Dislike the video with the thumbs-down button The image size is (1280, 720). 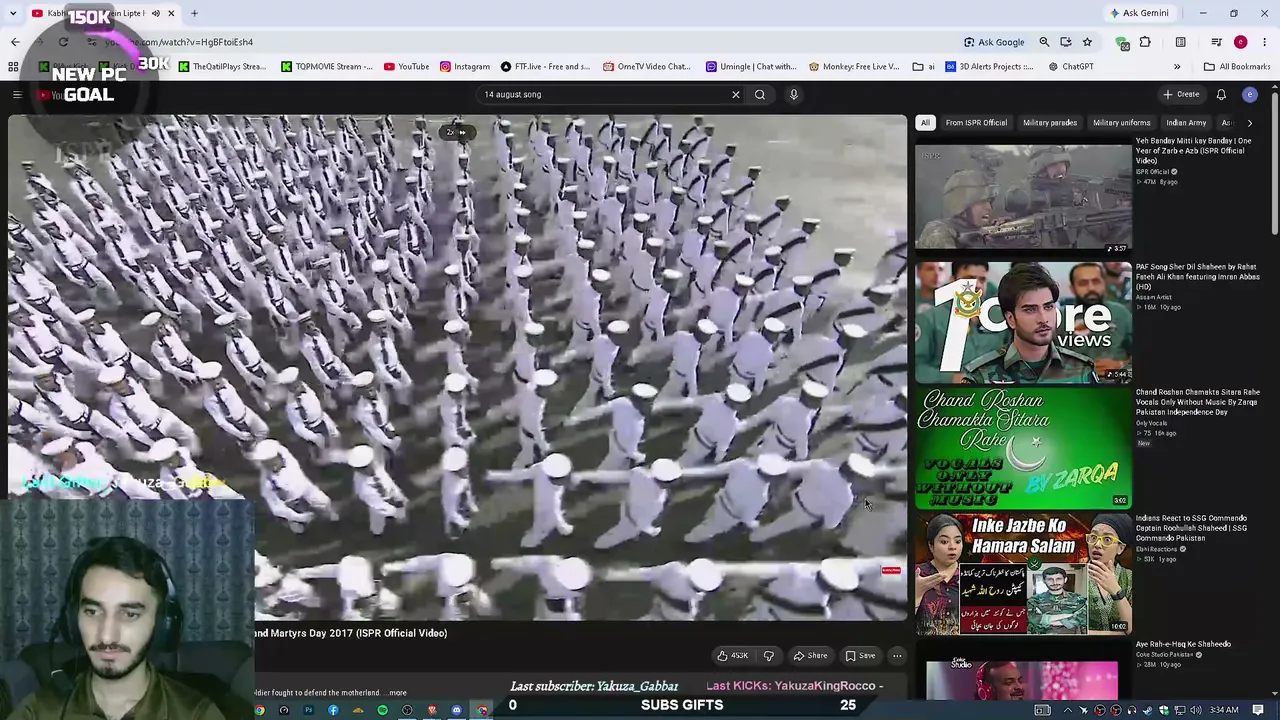769,656
